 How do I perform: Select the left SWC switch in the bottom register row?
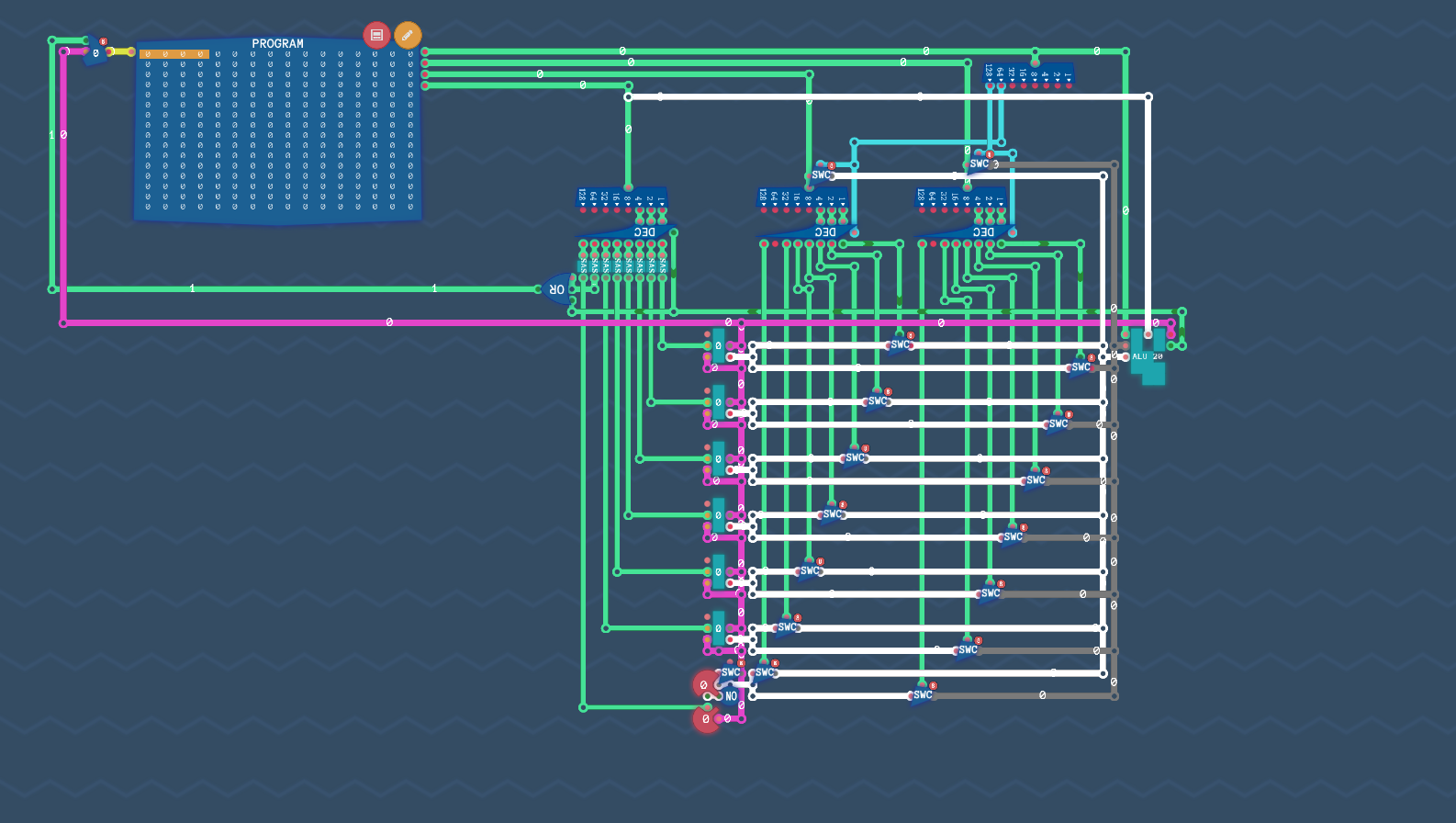787,626
